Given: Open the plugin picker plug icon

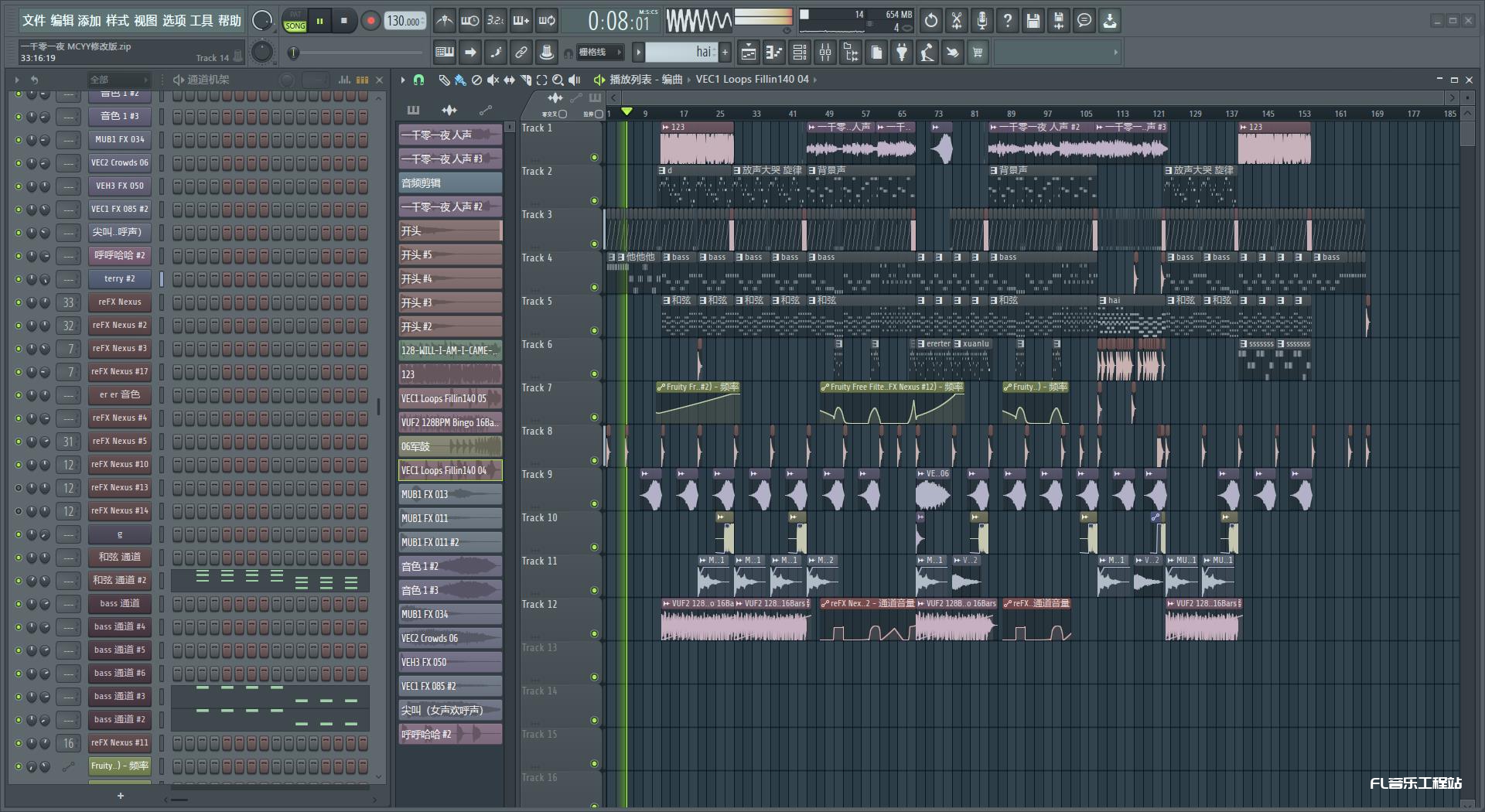Looking at the screenshot, I should 902,53.
